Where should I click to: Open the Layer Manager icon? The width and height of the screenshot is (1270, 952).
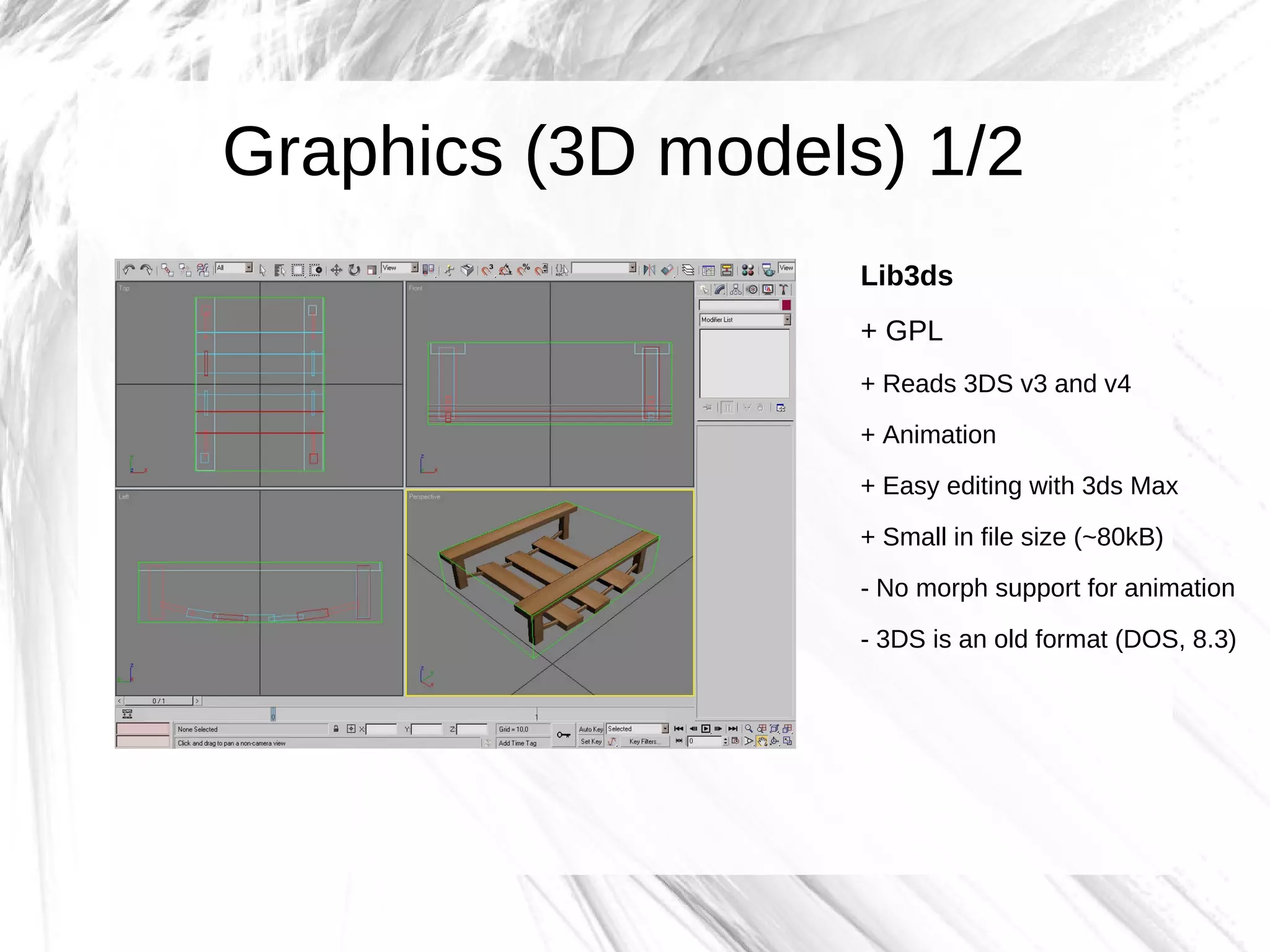point(688,270)
